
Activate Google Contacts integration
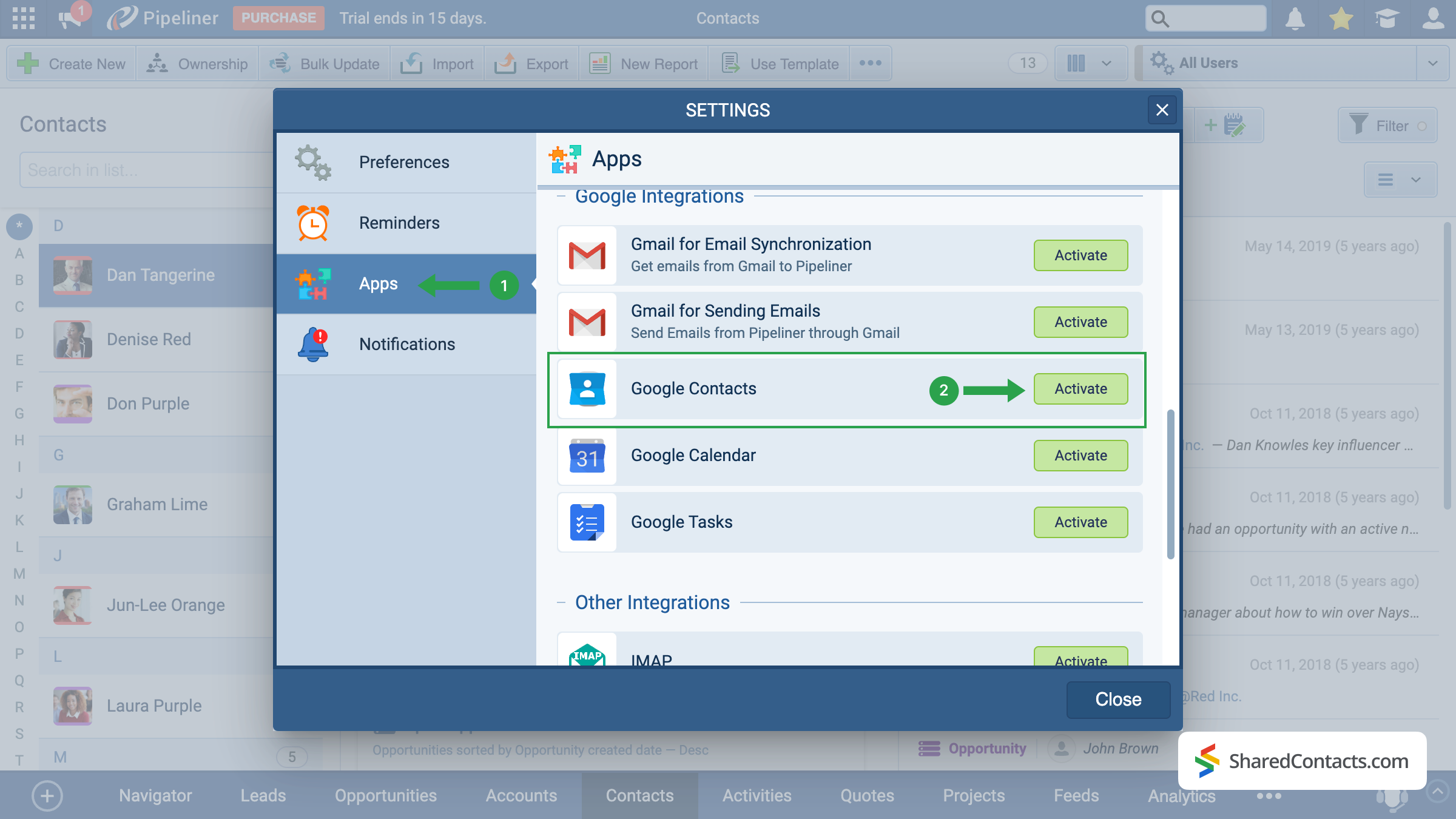1080,389
